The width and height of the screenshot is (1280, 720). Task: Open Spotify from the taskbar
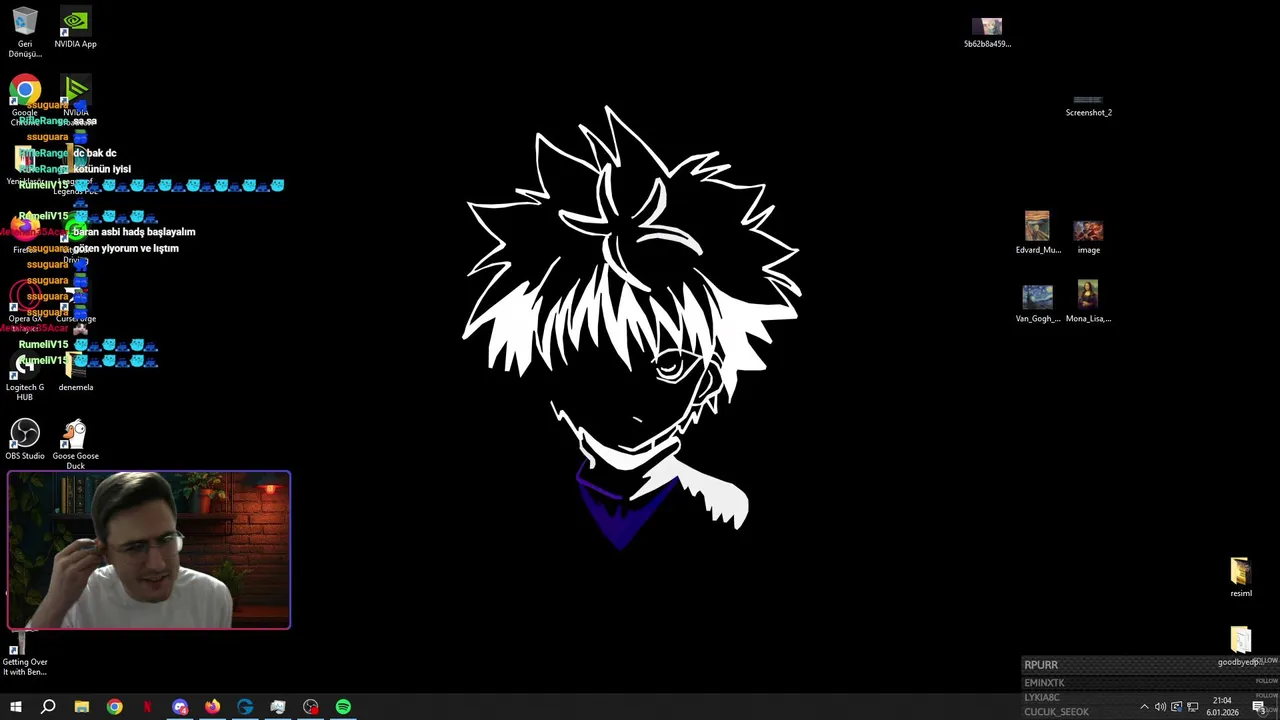pos(343,707)
